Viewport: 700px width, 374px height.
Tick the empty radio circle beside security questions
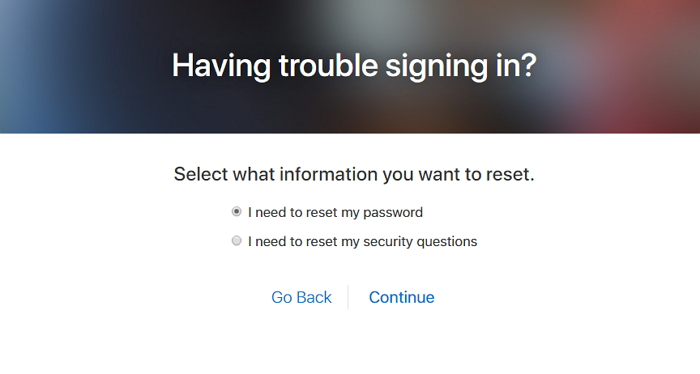click(237, 241)
